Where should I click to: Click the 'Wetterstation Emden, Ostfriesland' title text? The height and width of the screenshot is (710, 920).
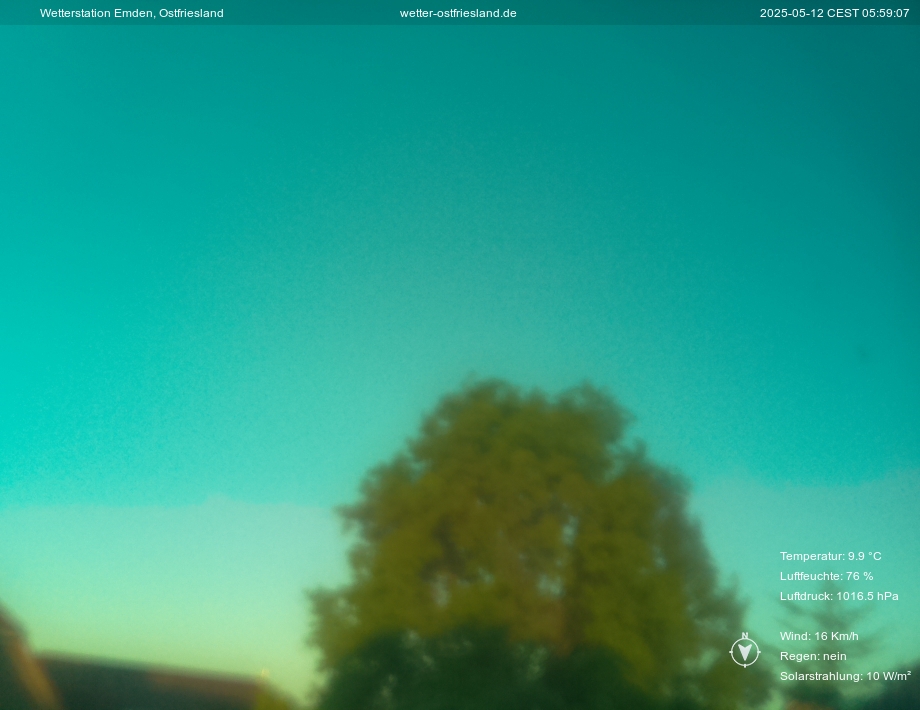click(x=131, y=13)
